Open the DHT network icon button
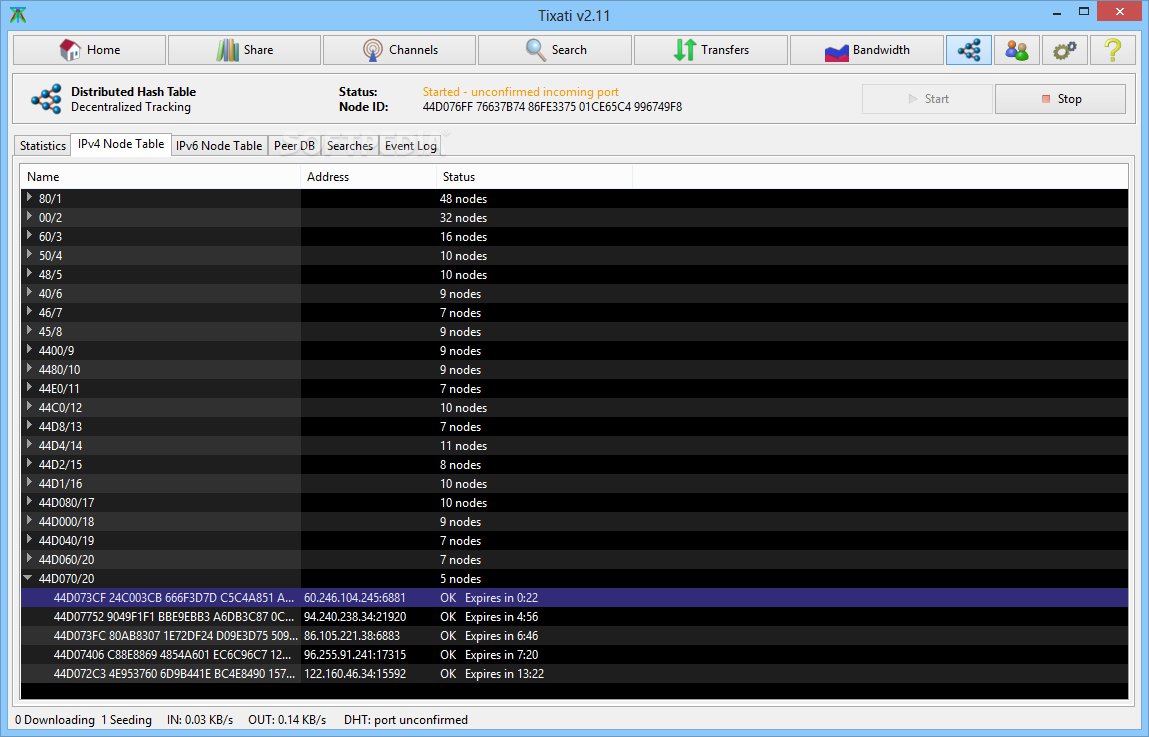This screenshot has height=737, width=1149. pos(969,50)
